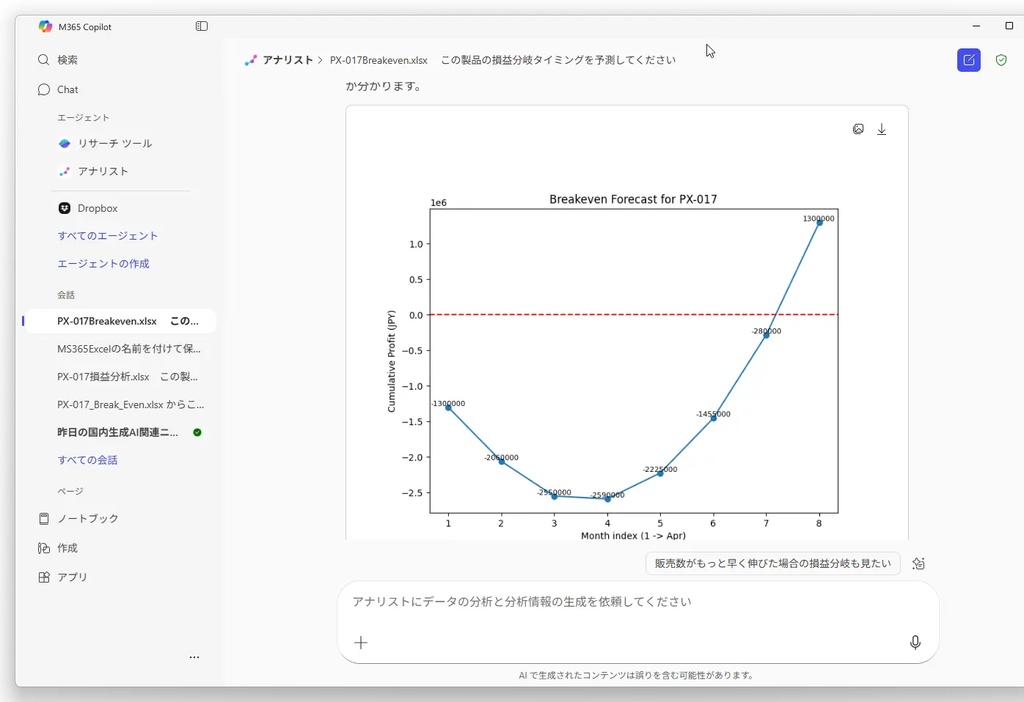
Task: Click the 販売数がもっと早く伸びた場合 suggestion chip
Action: pyautogui.click(x=772, y=564)
